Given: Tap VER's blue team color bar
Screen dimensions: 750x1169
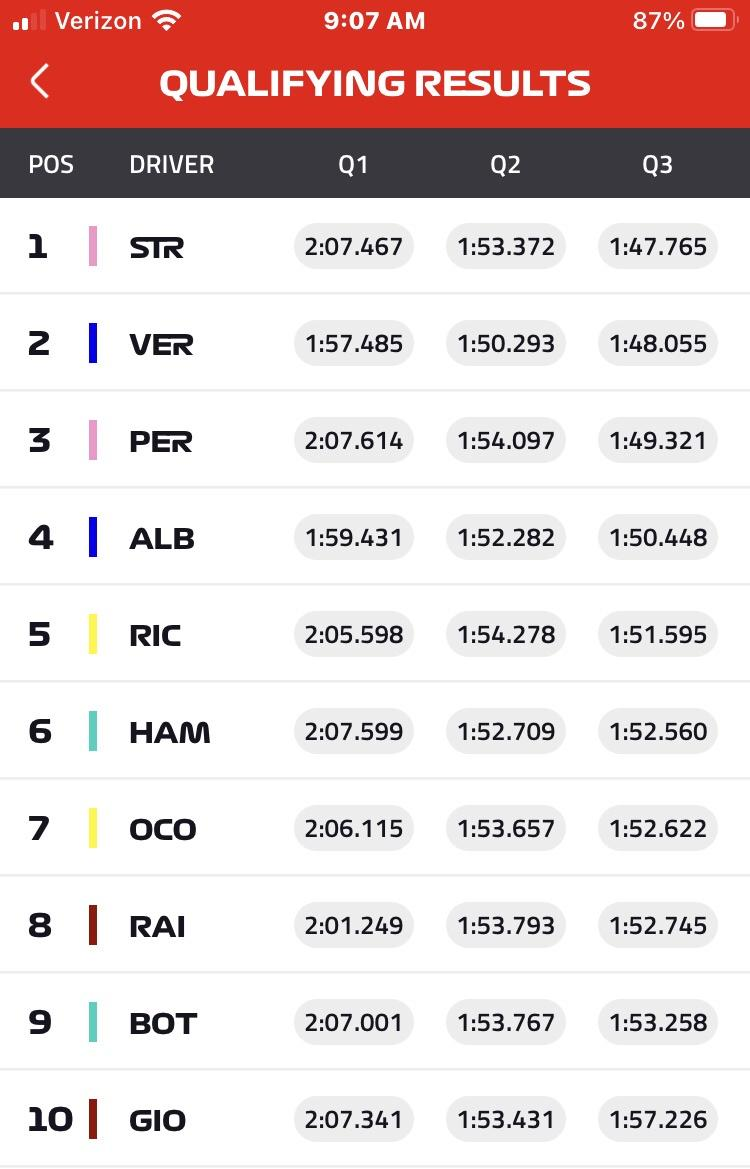Looking at the screenshot, I should [93, 343].
